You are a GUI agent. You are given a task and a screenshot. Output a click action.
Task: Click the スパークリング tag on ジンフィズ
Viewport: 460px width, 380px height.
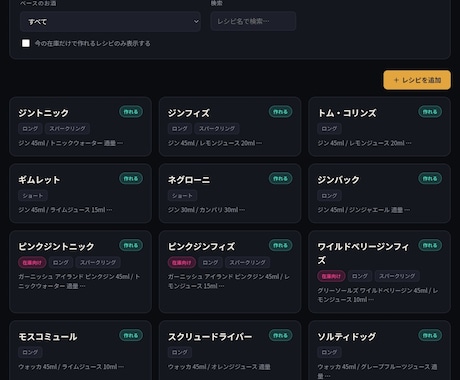(217, 129)
